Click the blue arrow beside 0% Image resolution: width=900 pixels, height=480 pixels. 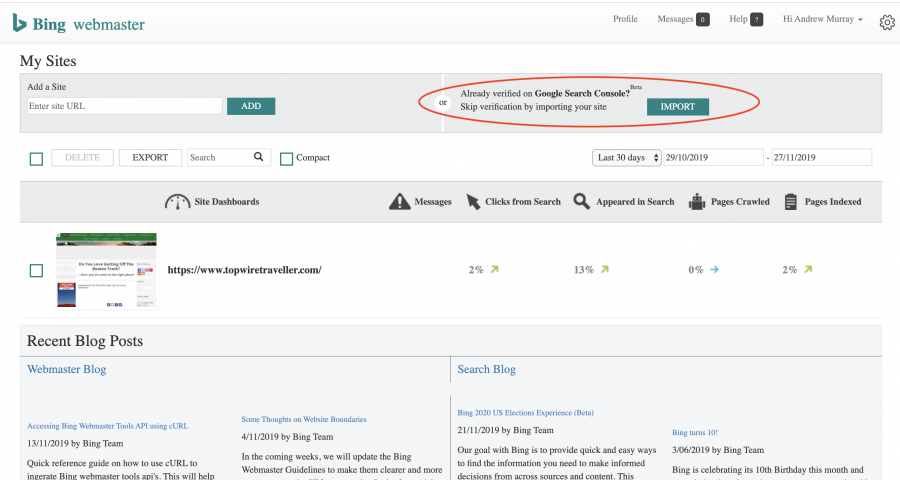(x=714, y=269)
